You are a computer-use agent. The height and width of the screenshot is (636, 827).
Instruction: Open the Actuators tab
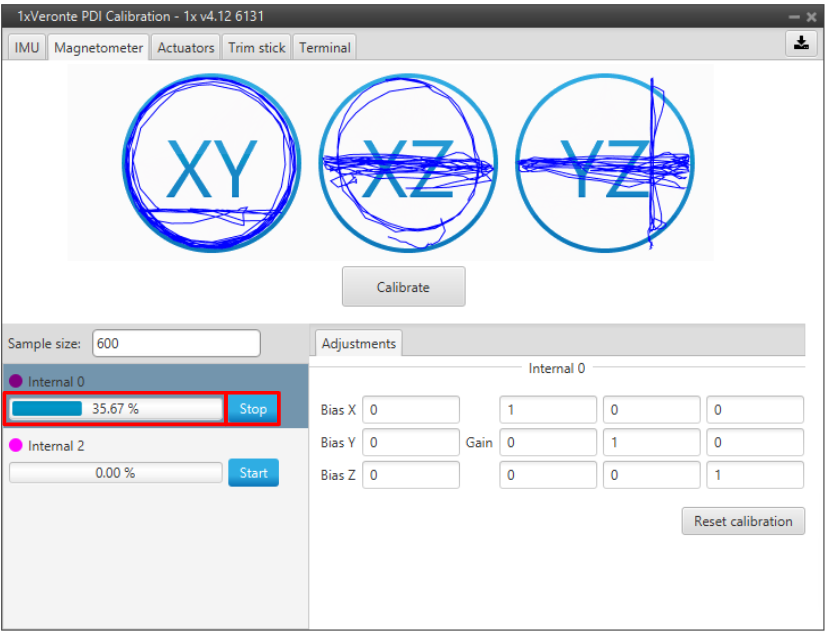[x=186, y=47]
